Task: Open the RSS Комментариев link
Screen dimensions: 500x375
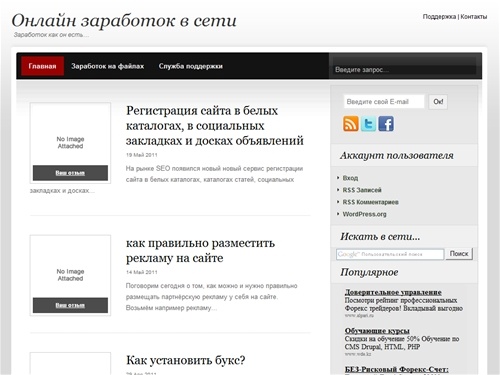Action: 370,202
